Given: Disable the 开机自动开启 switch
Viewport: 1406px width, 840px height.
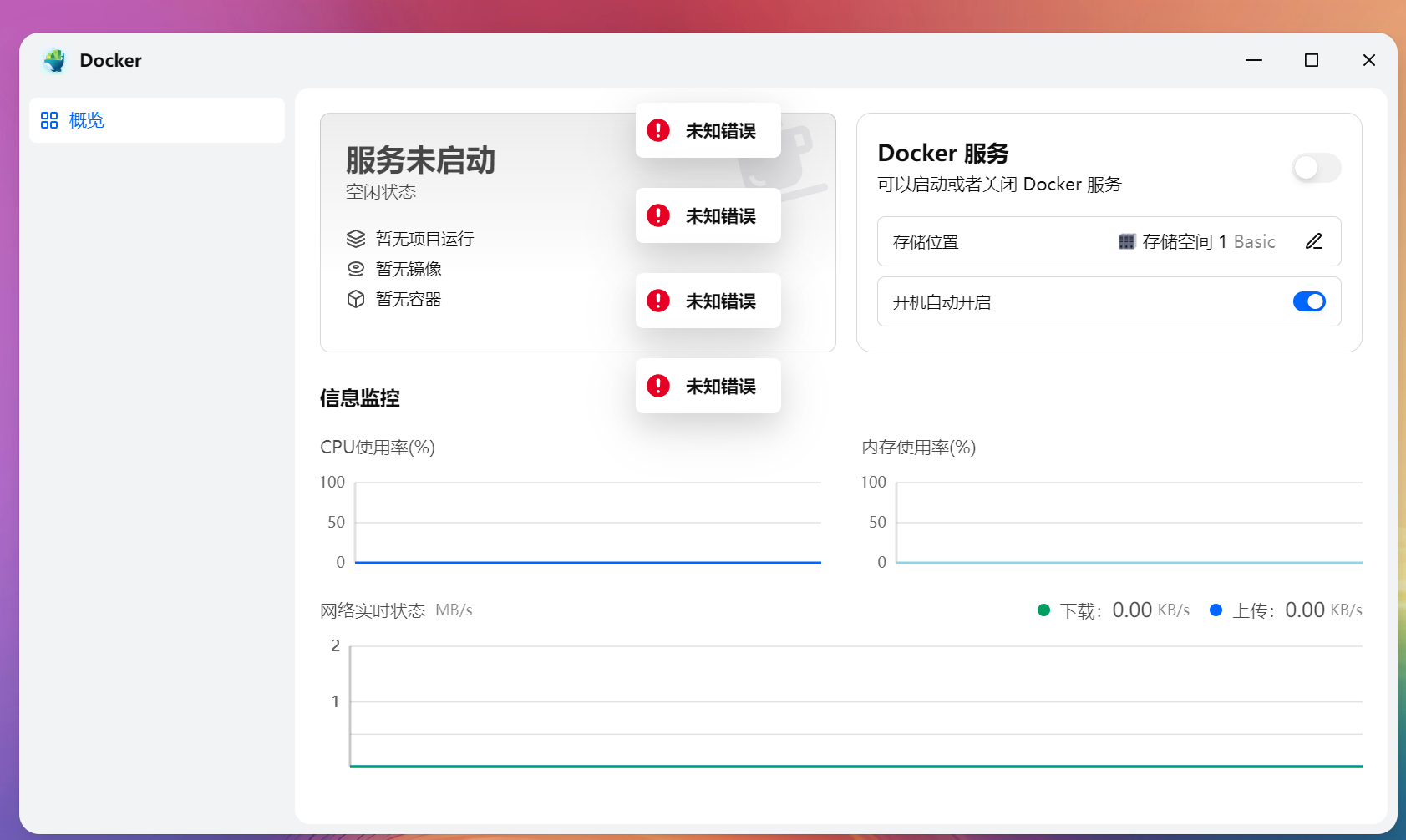Looking at the screenshot, I should click(x=1308, y=301).
